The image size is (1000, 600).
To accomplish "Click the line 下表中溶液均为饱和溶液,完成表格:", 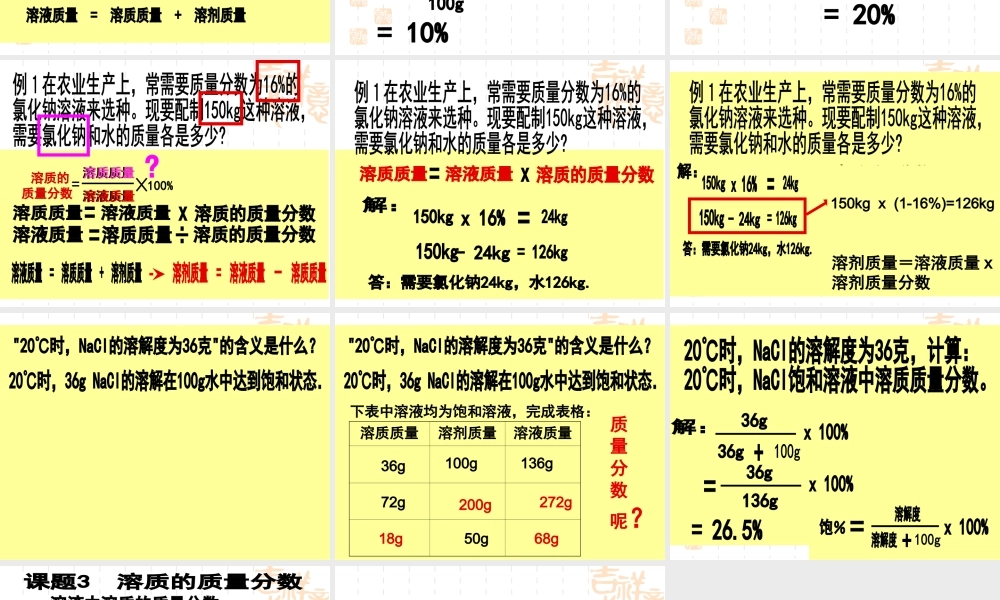I will (471, 412).
